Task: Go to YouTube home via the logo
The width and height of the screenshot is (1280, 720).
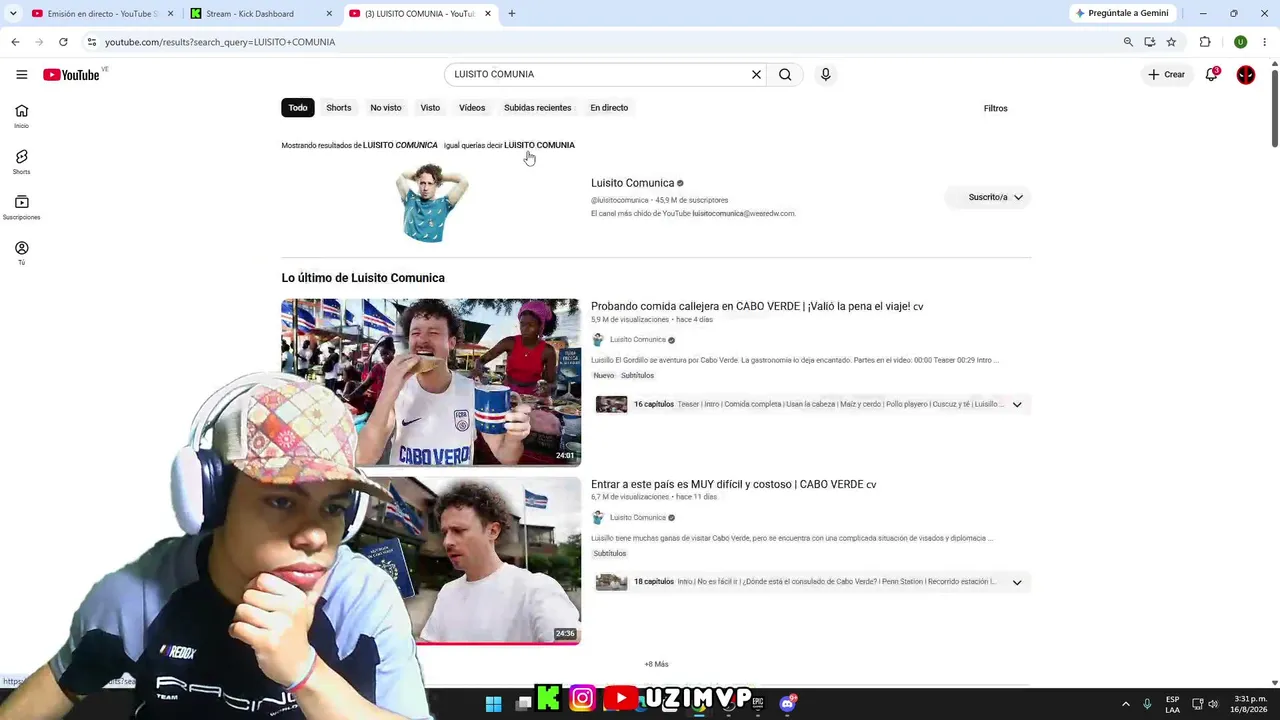Action: tap(71, 75)
